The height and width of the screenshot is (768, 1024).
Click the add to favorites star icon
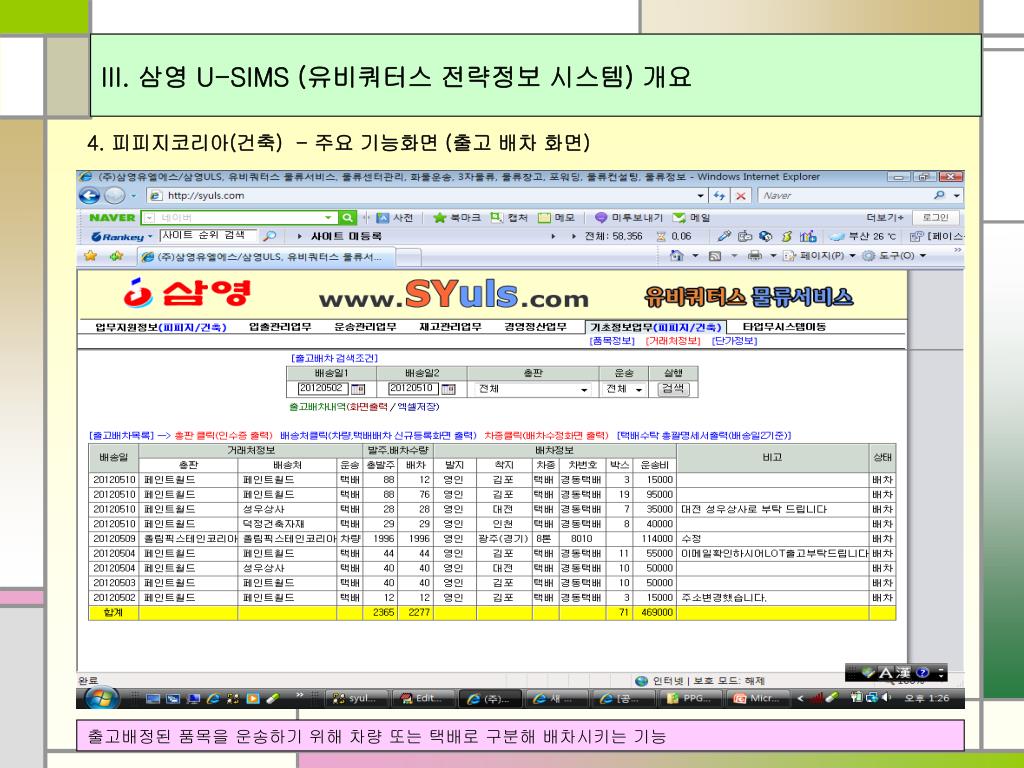tap(116, 256)
